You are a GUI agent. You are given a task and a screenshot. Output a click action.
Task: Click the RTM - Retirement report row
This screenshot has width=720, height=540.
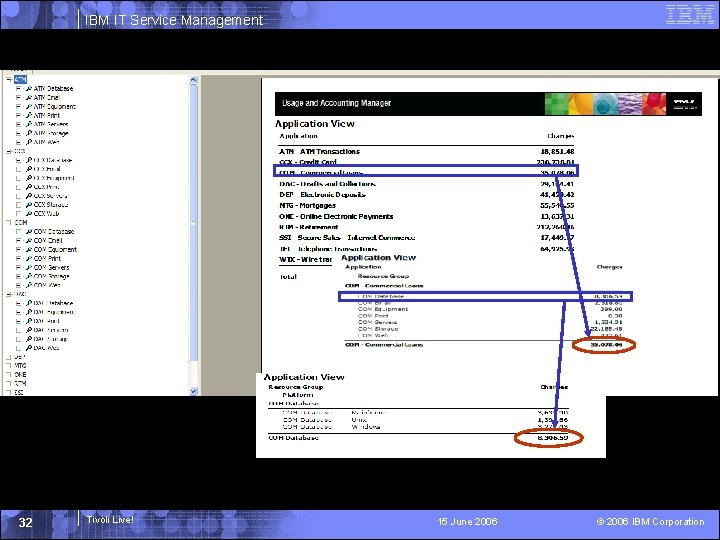click(427, 227)
